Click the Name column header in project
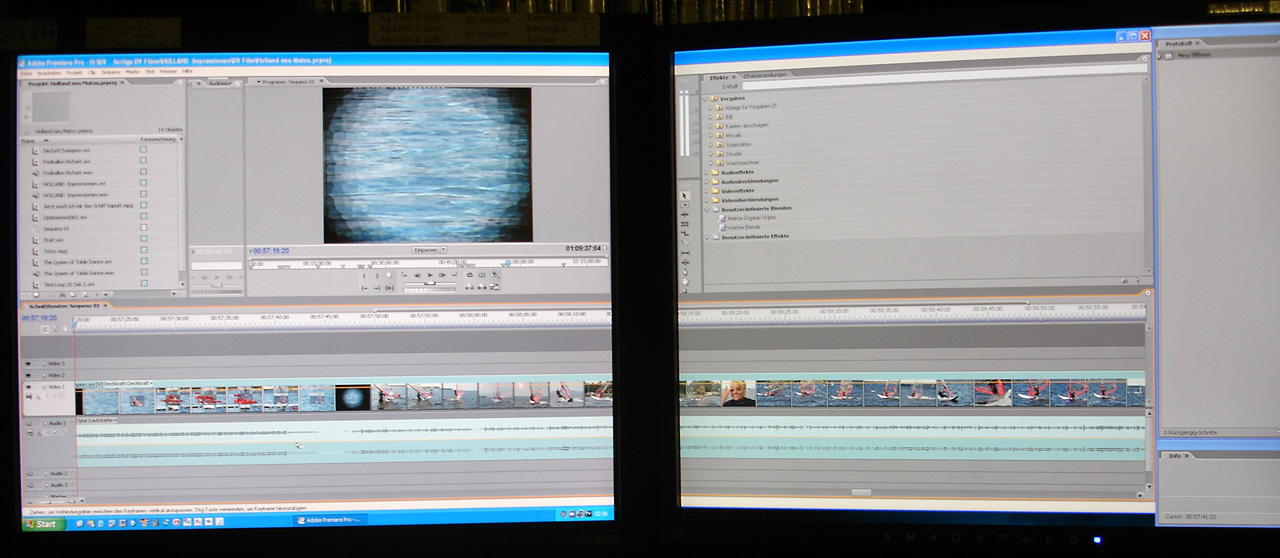The image size is (1280, 558). (28, 140)
